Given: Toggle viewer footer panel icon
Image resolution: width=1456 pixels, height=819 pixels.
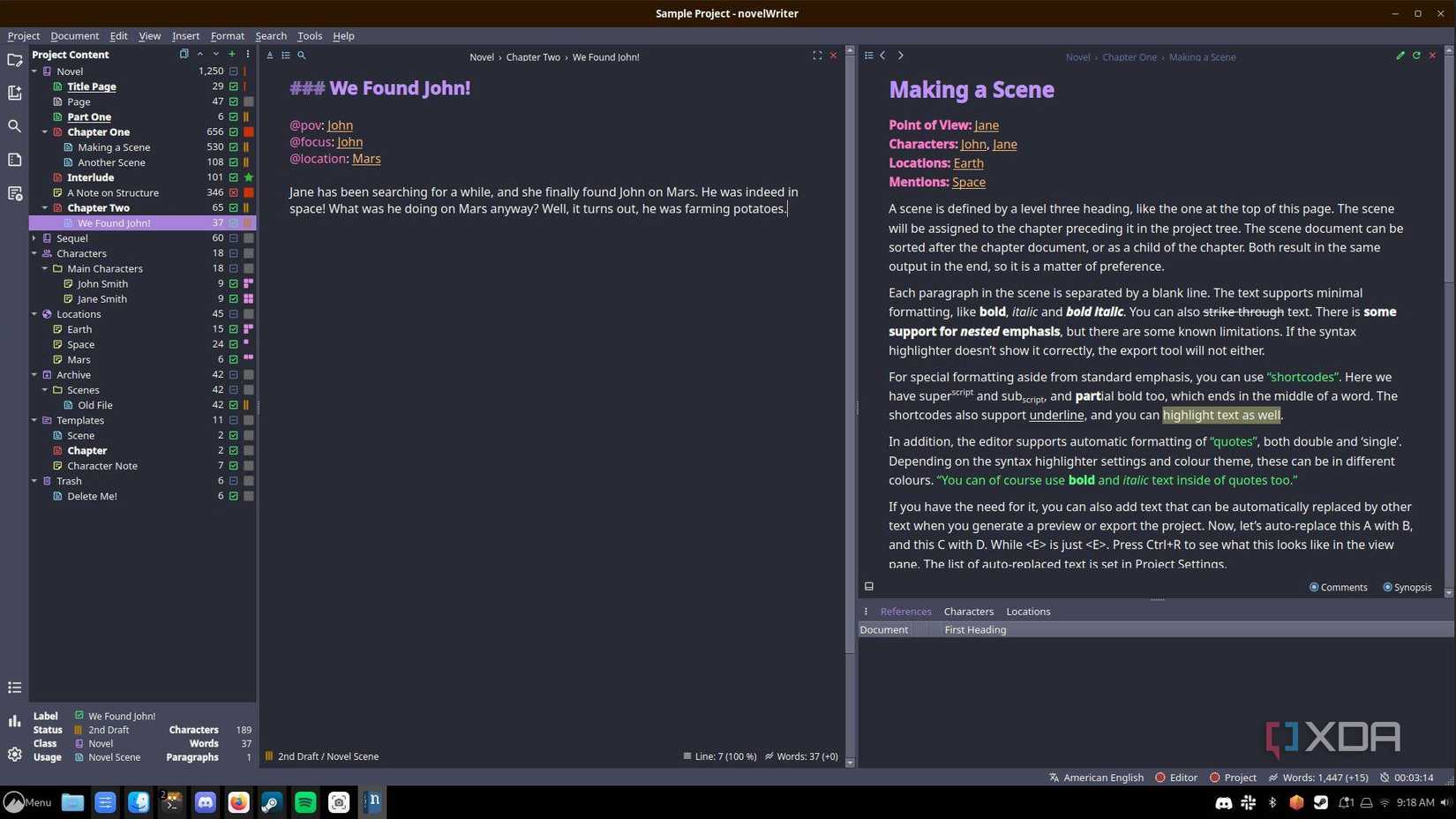Looking at the screenshot, I should (869, 587).
